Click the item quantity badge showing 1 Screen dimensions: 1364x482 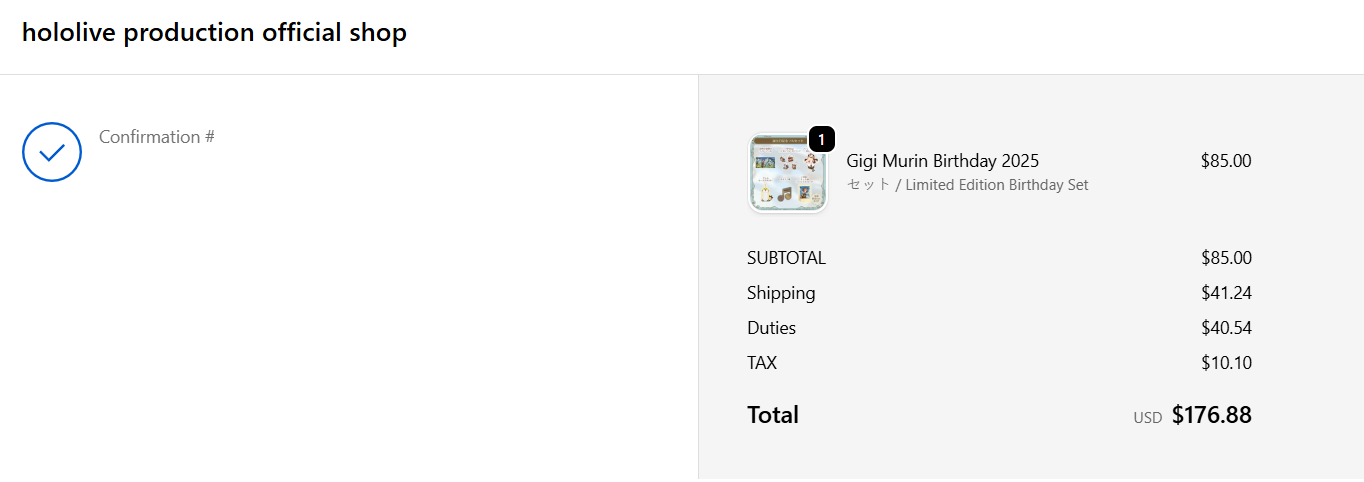pos(821,140)
